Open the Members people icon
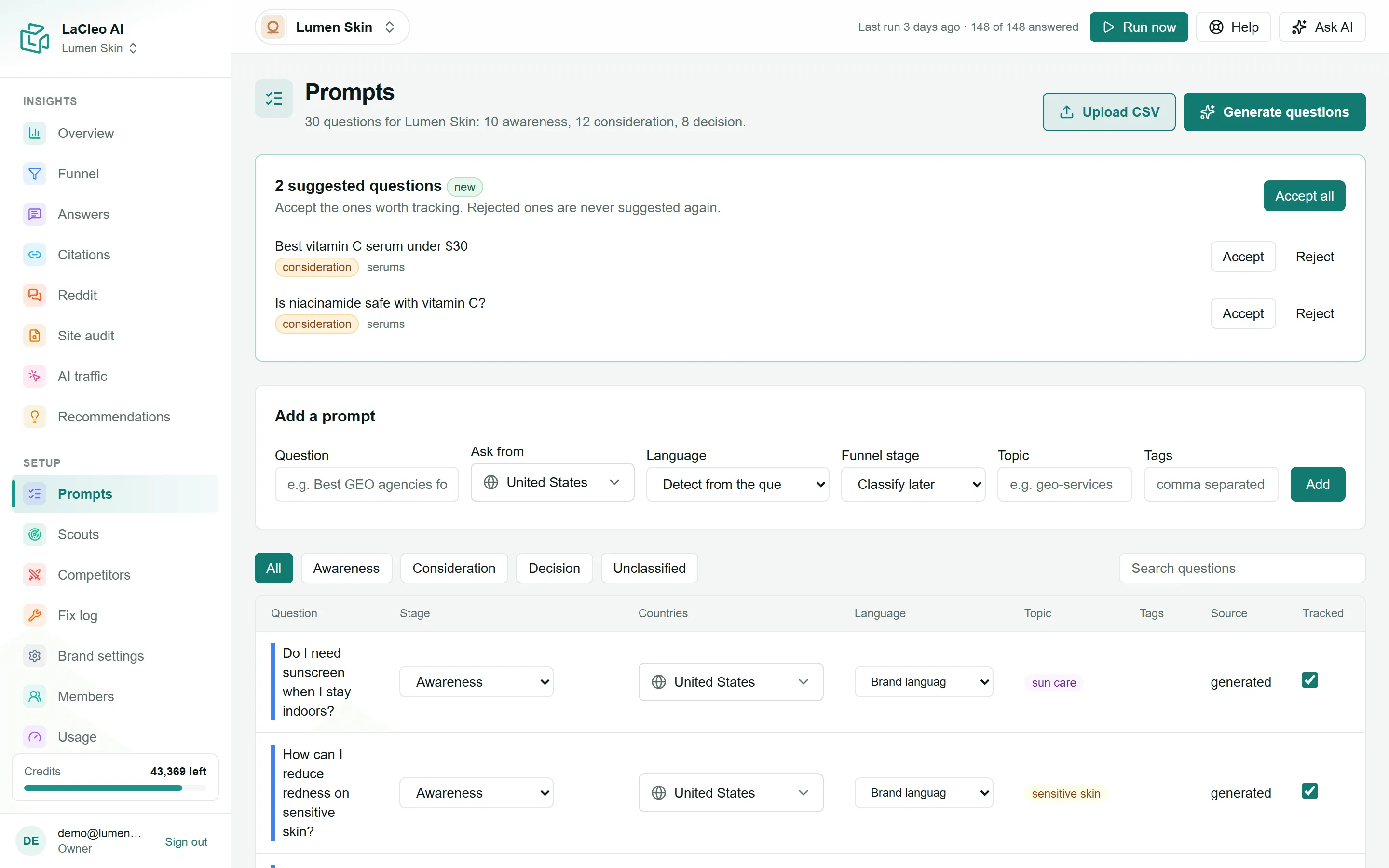This screenshot has height=868, width=1389. pos(34,696)
